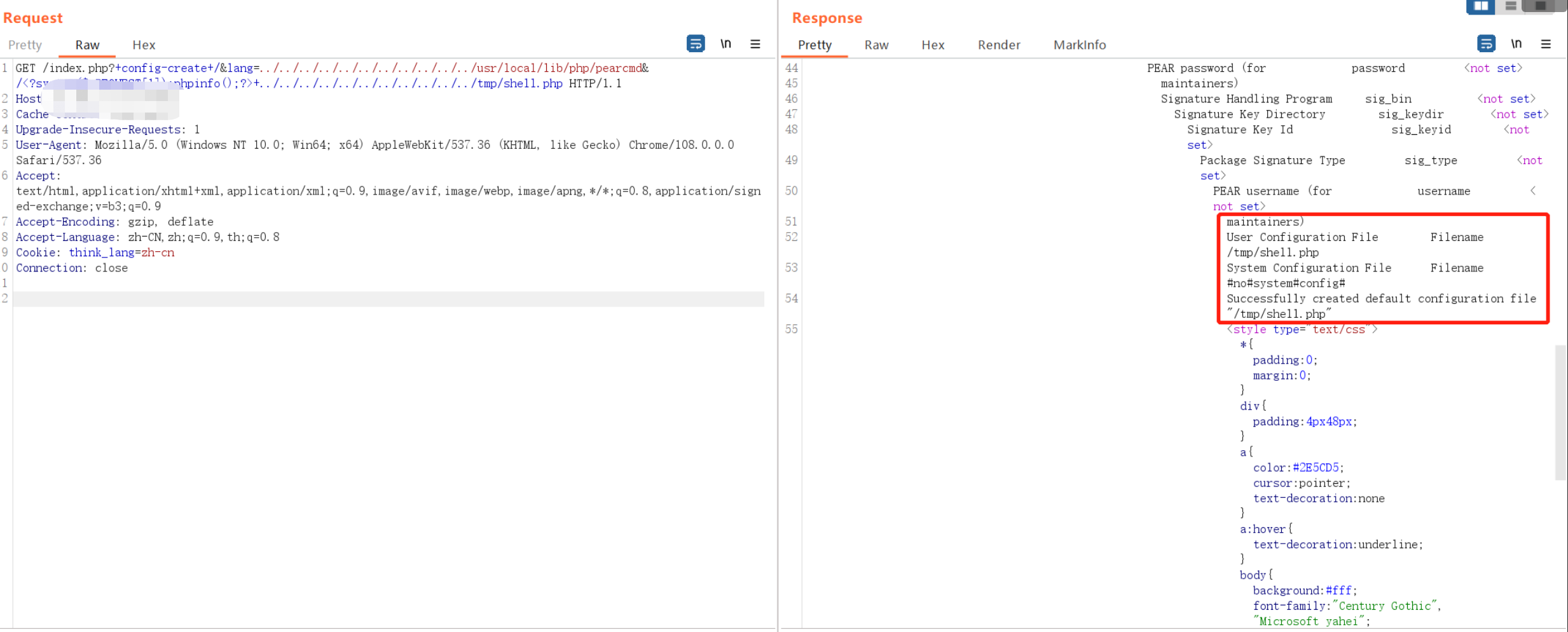Viewport: 1568px width, 632px height.
Task: Click the 'GET /index.php?+config-create+' request line
Action: pyautogui.click(x=332, y=68)
